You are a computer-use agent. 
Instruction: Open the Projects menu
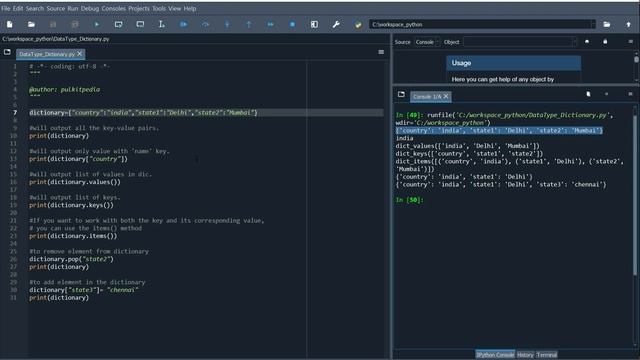[x=139, y=9]
